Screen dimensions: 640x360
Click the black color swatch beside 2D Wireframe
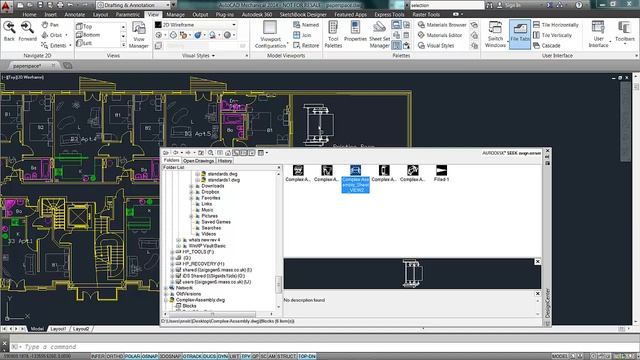click(x=158, y=25)
